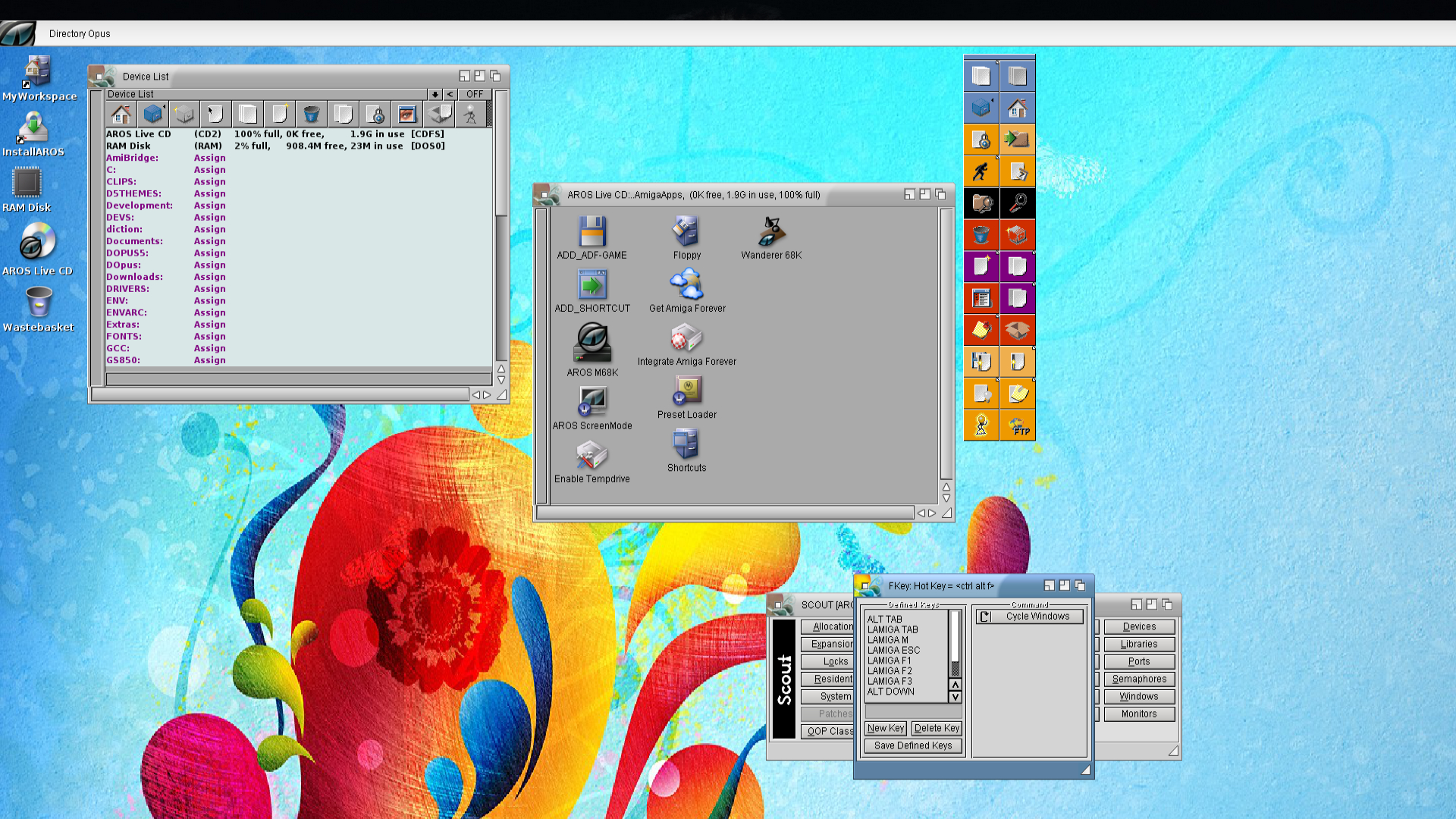1456x819 pixels.
Task: Click the green arrow folder icon in the dock
Action: (x=1018, y=140)
